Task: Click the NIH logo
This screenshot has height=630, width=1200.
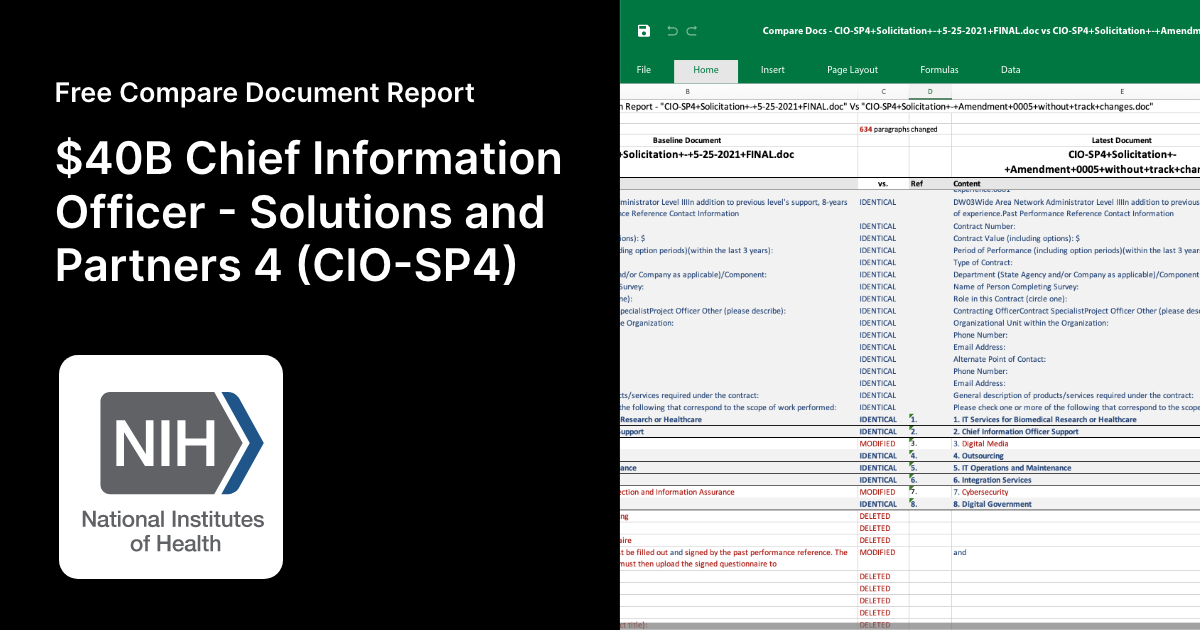Action: pyautogui.click(x=170, y=465)
